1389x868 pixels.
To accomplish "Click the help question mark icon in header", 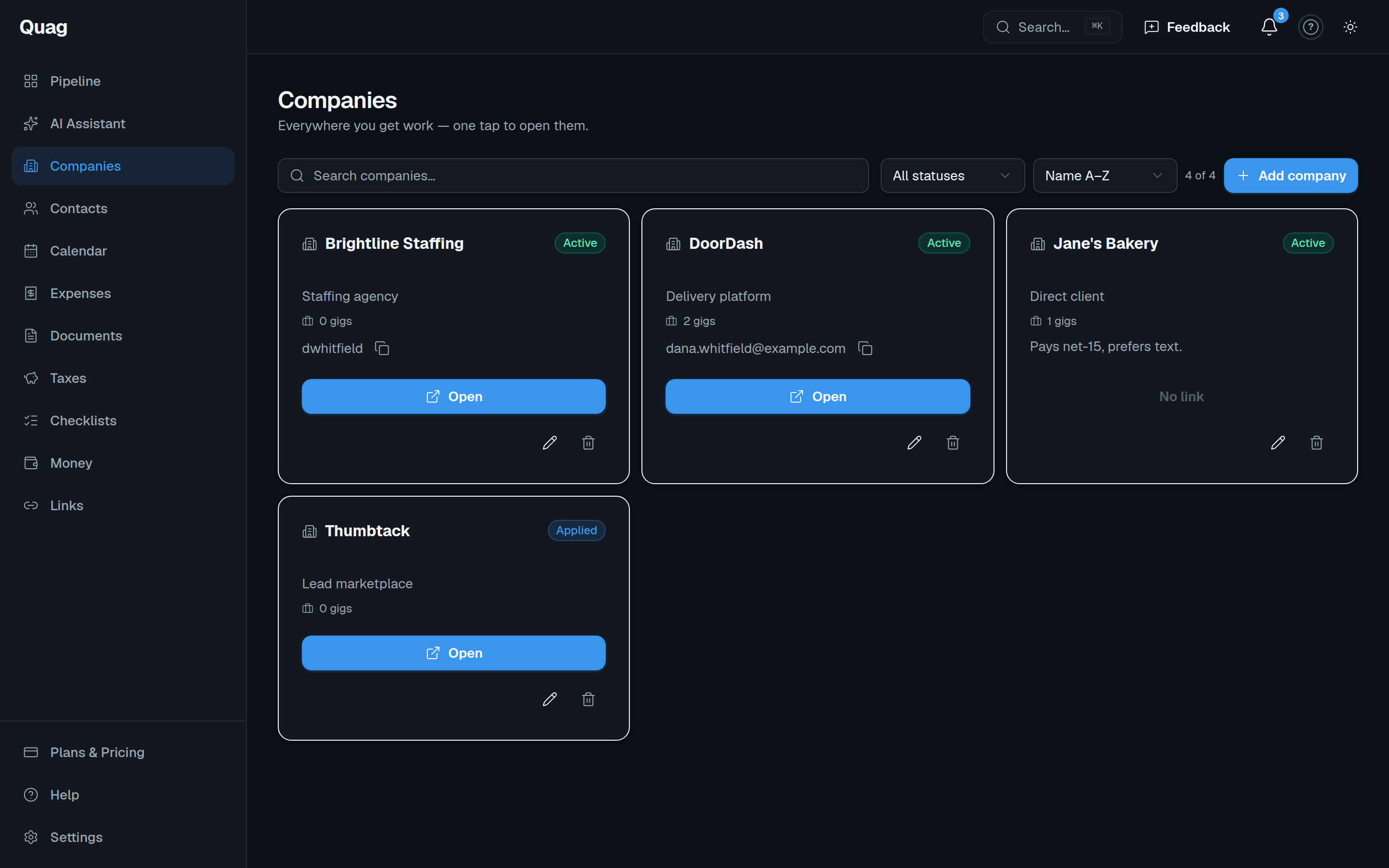I will click(1310, 27).
